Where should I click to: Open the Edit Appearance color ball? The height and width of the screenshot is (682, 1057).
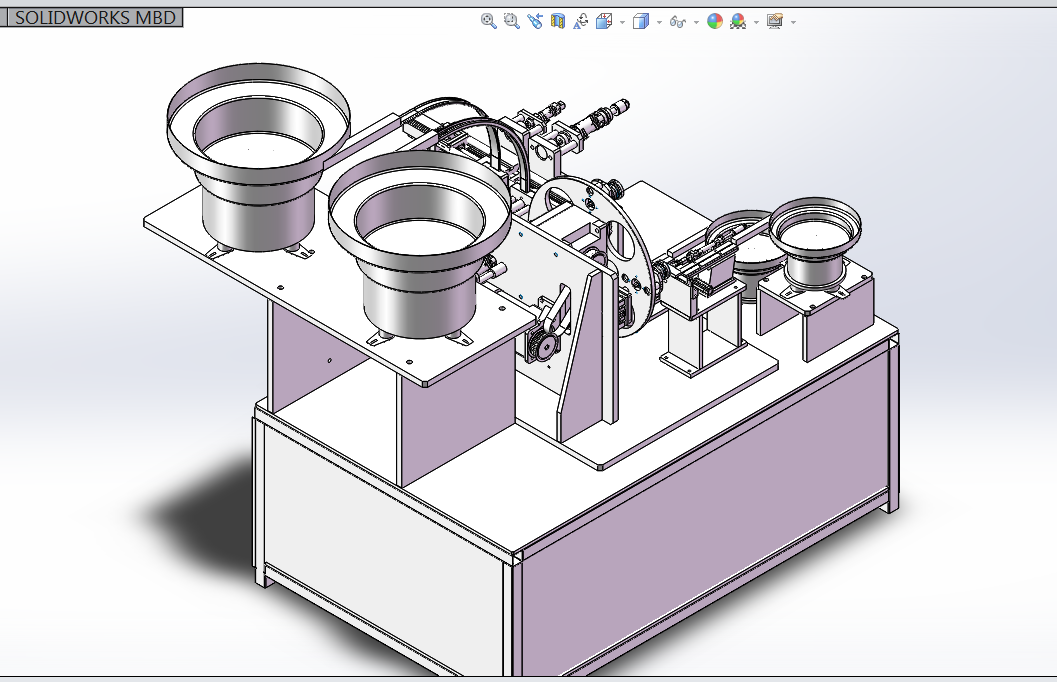click(x=715, y=22)
